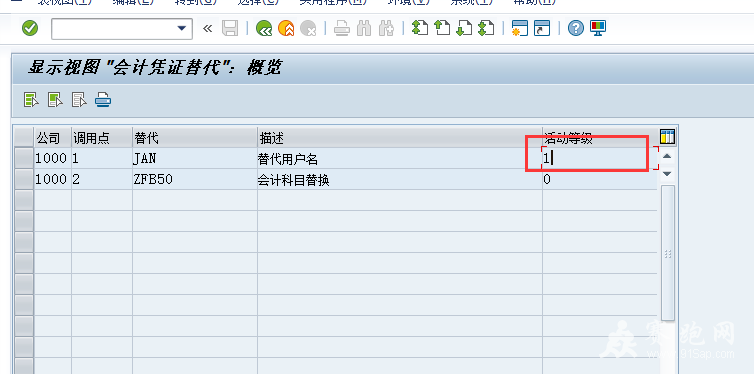The height and width of the screenshot is (374, 754).
Task: Click the activity level cell showing 0
Action: 600,179
